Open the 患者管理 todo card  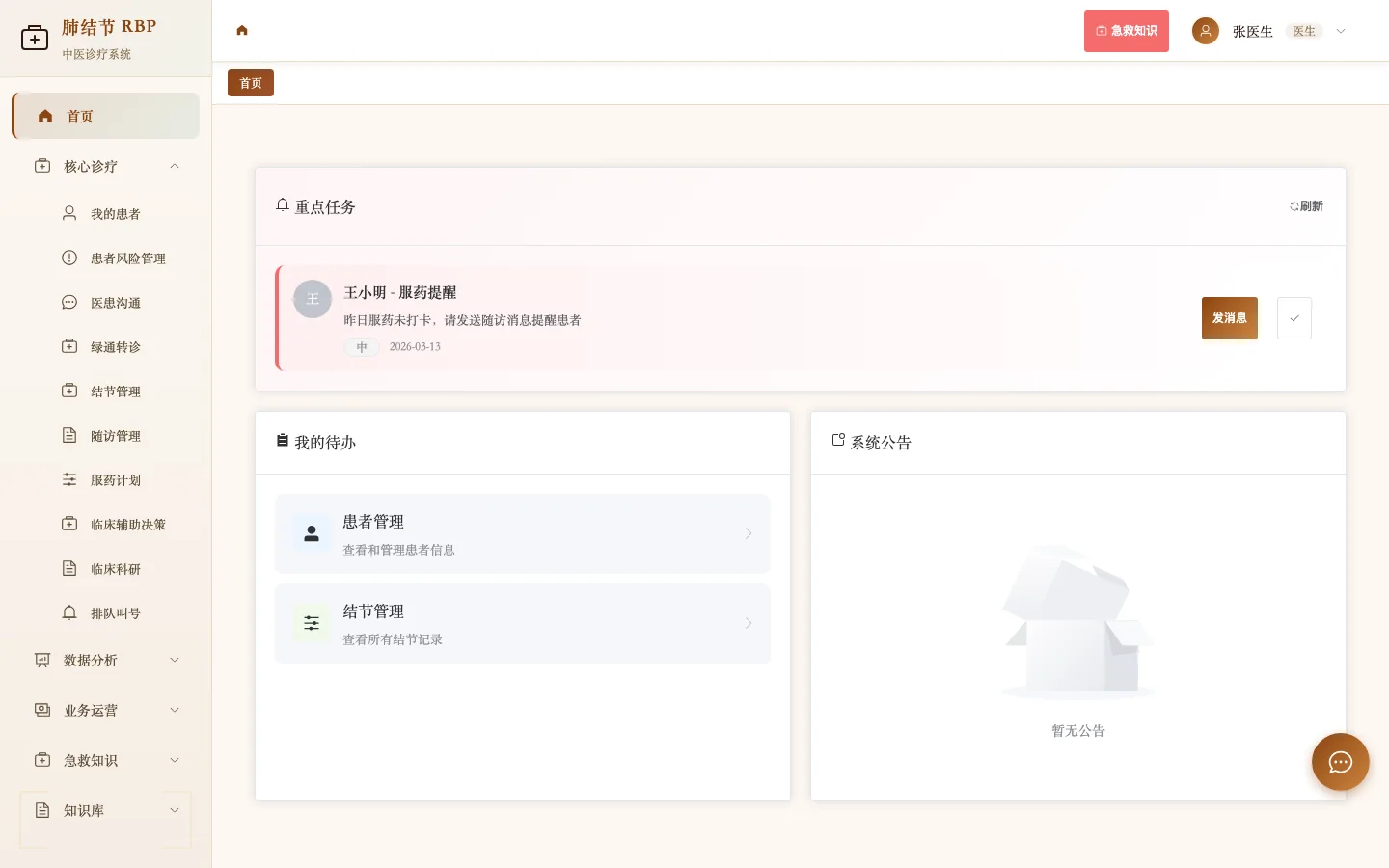pos(523,533)
